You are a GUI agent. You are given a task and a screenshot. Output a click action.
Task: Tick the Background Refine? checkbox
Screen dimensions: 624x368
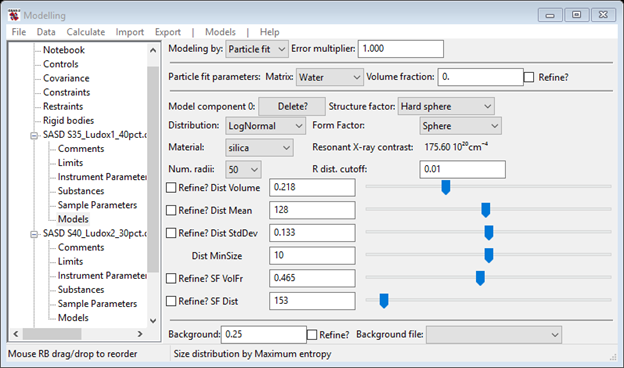312,335
